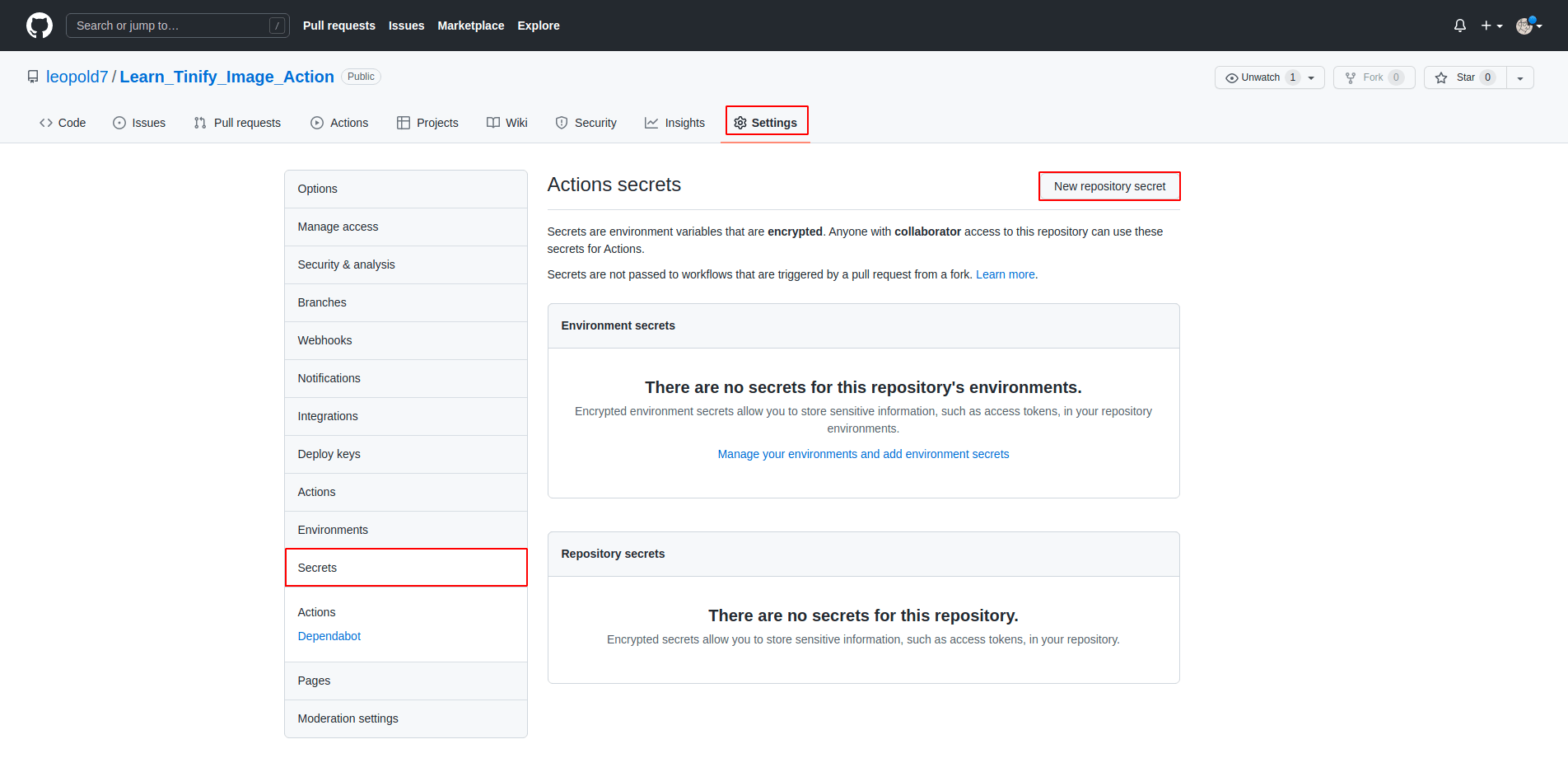This screenshot has width=1568, height=758.
Task: Open the Insights tab
Action: click(674, 123)
